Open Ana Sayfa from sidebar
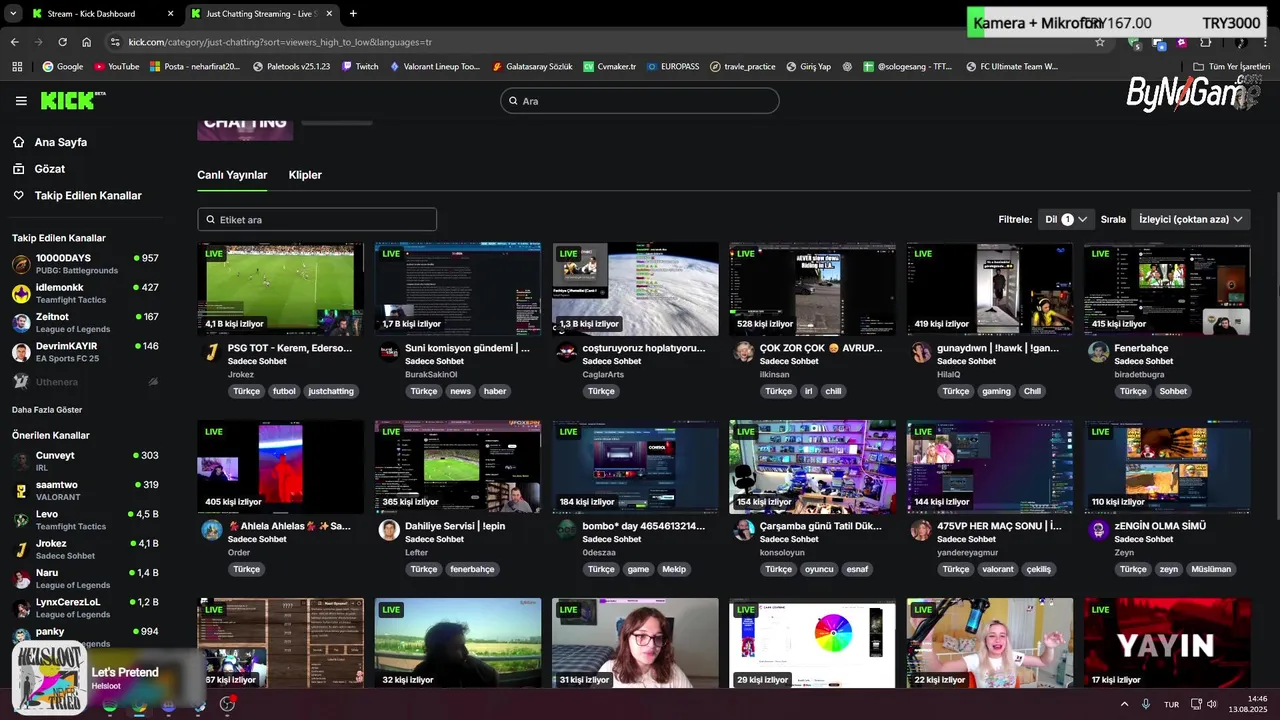The height and width of the screenshot is (720, 1280). pos(50,142)
